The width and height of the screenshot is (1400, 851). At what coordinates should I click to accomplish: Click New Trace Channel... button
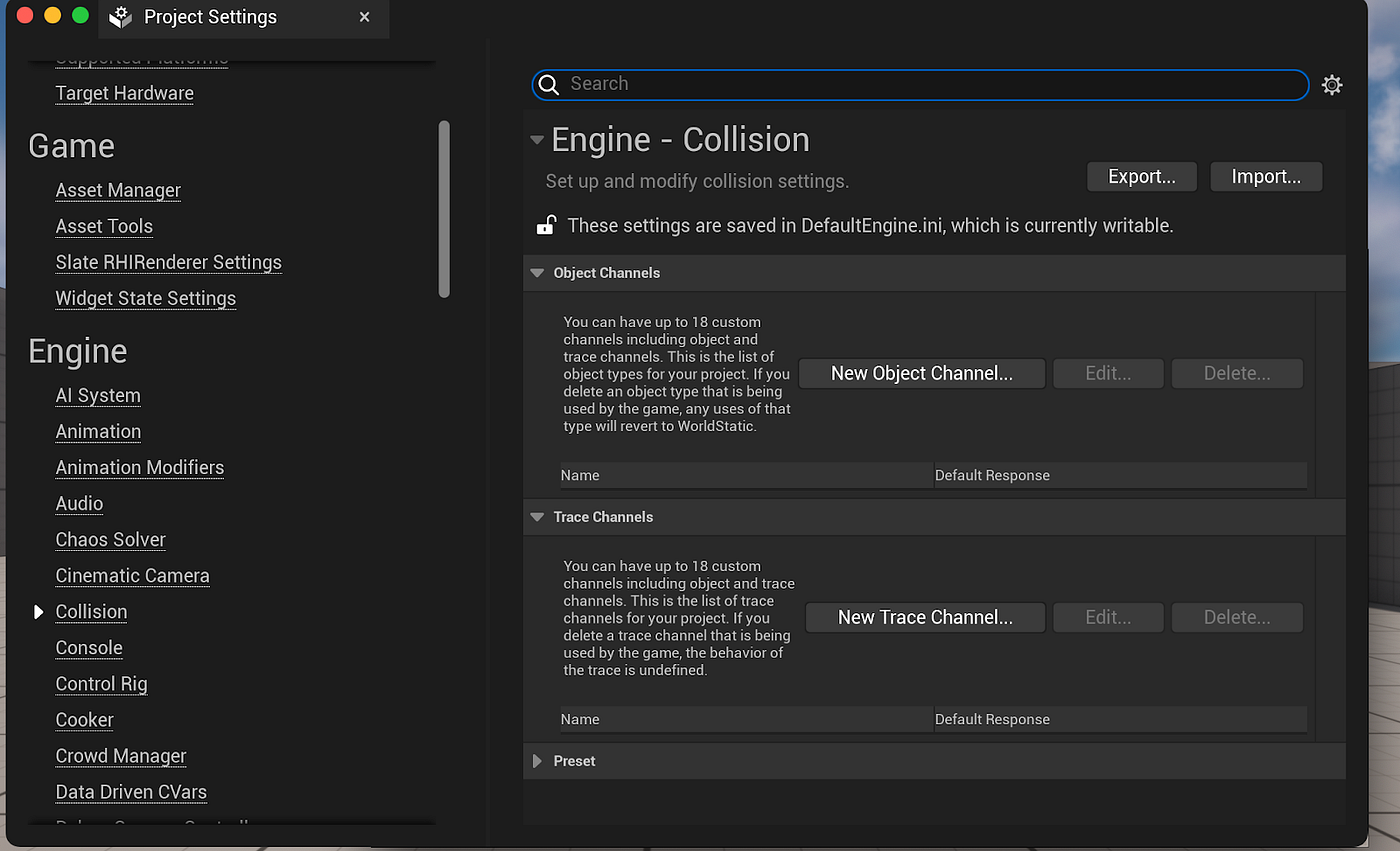click(925, 617)
